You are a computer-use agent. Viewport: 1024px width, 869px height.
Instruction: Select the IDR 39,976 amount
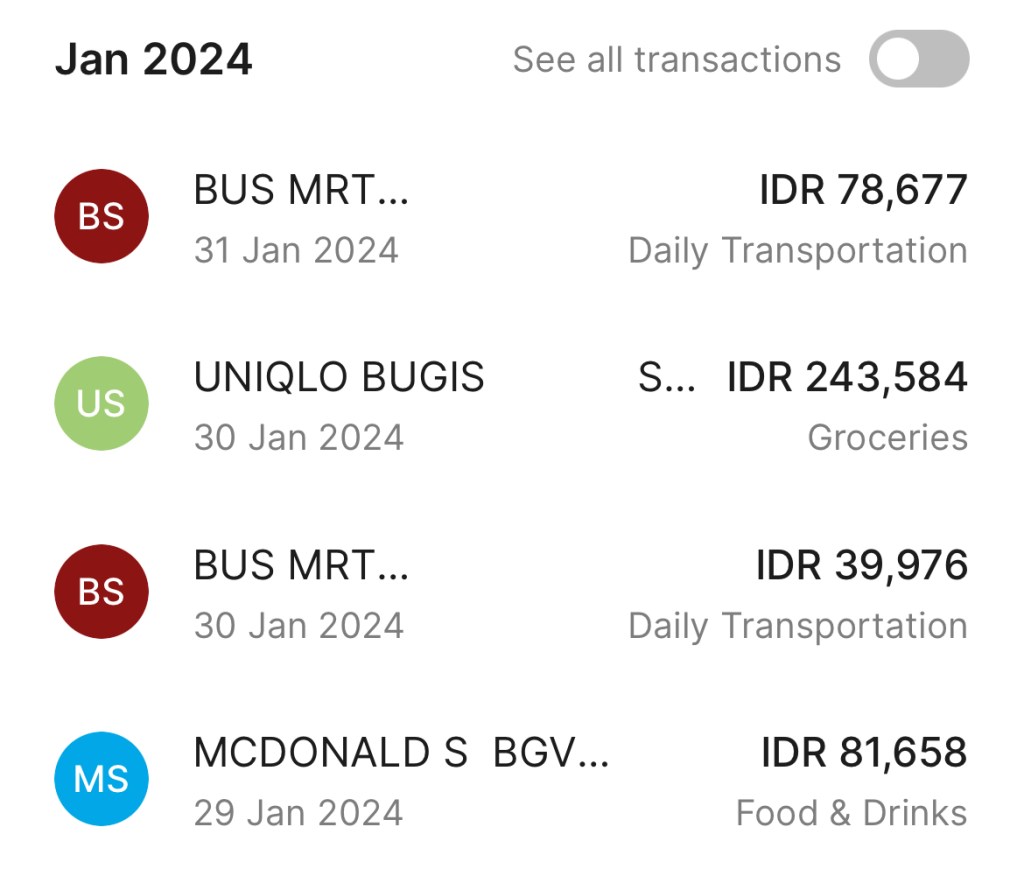pos(862,565)
